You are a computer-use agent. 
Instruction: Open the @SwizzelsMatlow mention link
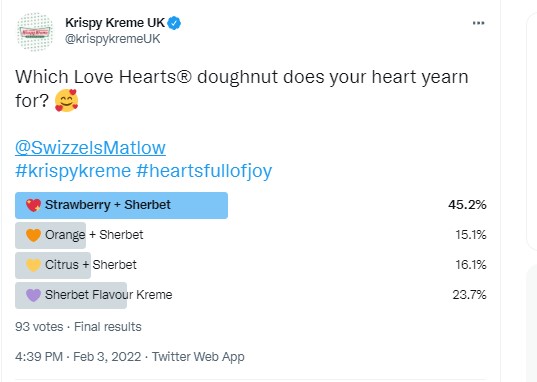pyautogui.click(x=90, y=148)
